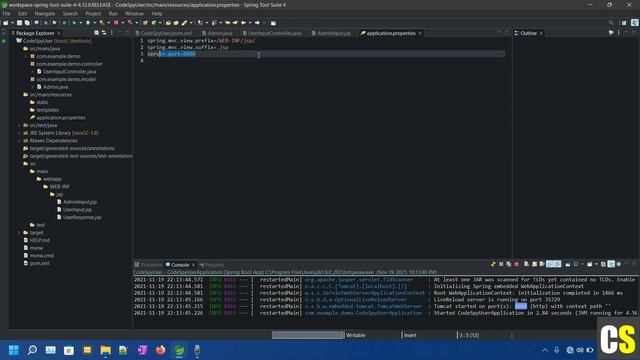The width and height of the screenshot is (640, 360).
Task: Click the Windows Start button
Action: coord(14,350)
